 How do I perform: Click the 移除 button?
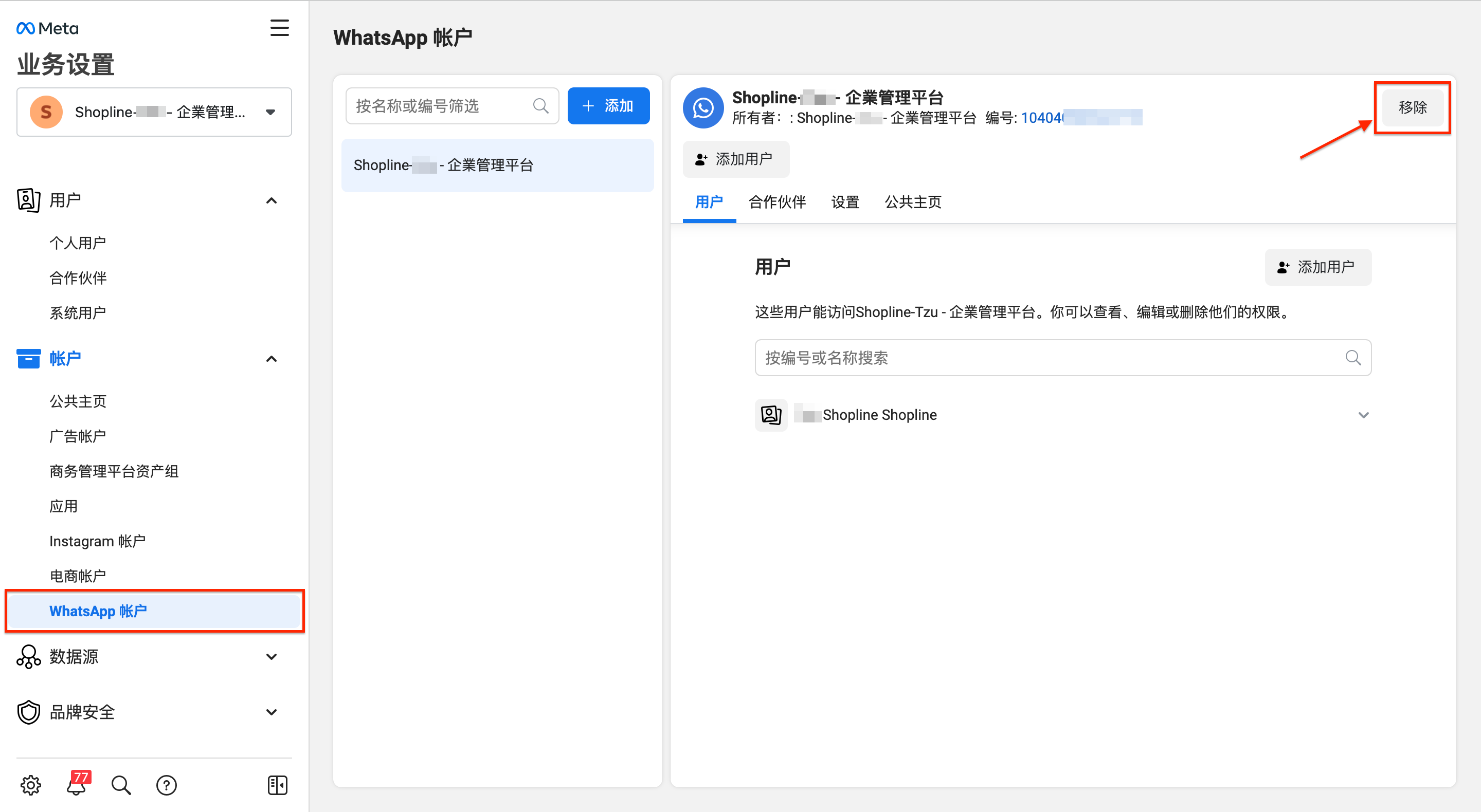1412,107
